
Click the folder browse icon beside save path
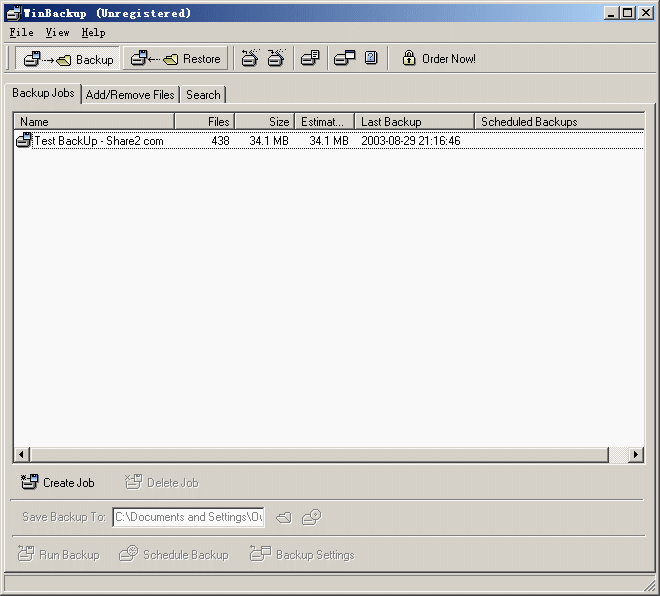coord(284,517)
